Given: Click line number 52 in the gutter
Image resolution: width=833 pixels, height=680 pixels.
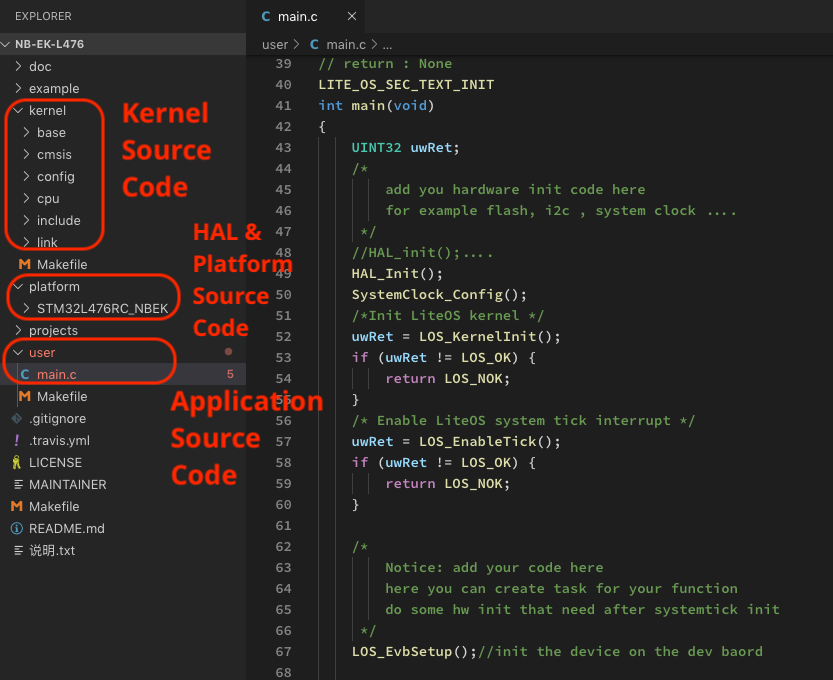Looking at the screenshot, I should pos(283,337).
